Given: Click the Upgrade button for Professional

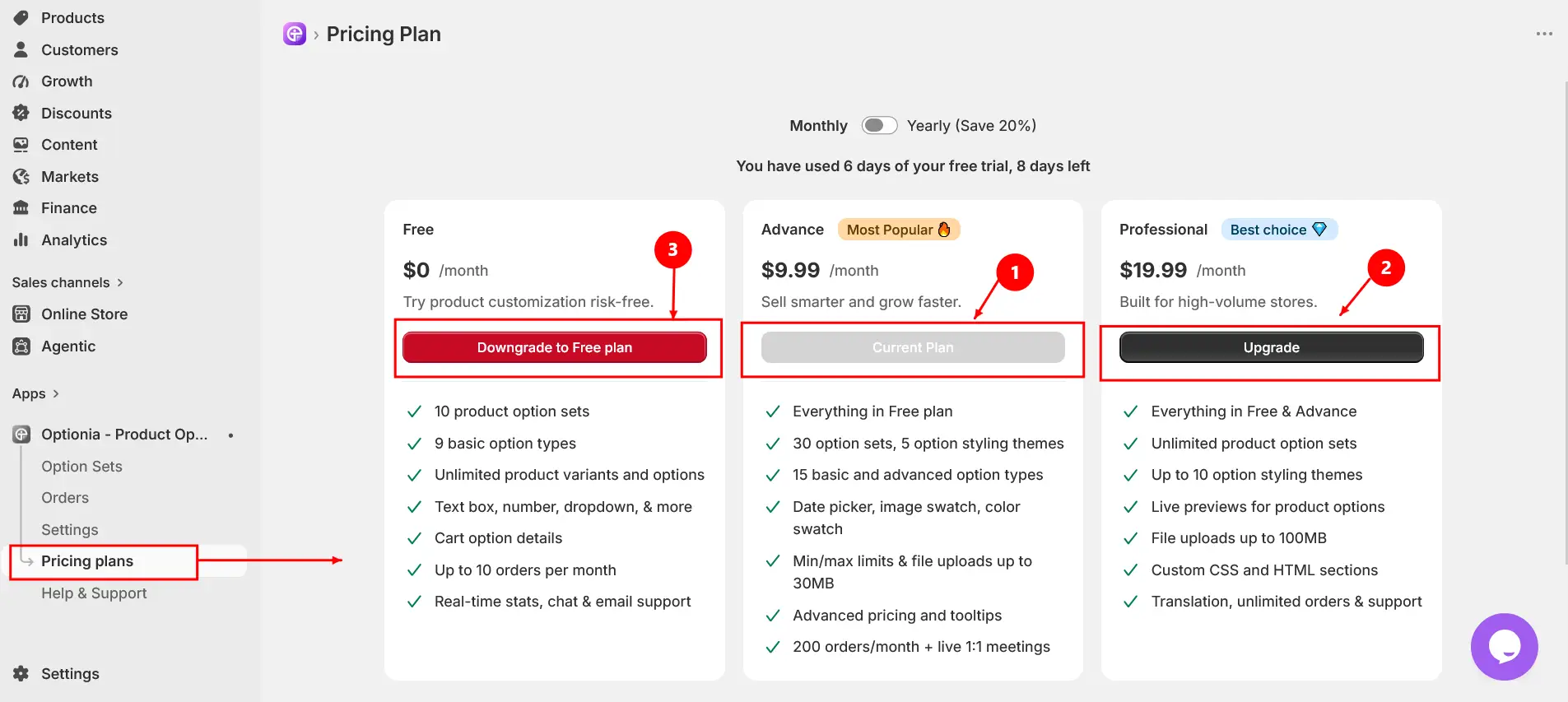Looking at the screenshot, I should tap(1271, 347).
